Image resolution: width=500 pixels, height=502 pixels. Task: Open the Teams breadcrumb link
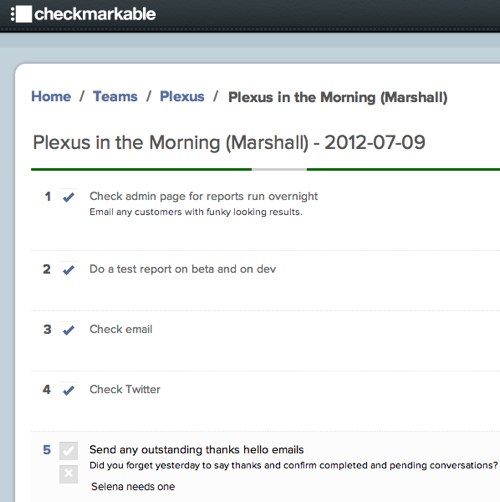115,97
